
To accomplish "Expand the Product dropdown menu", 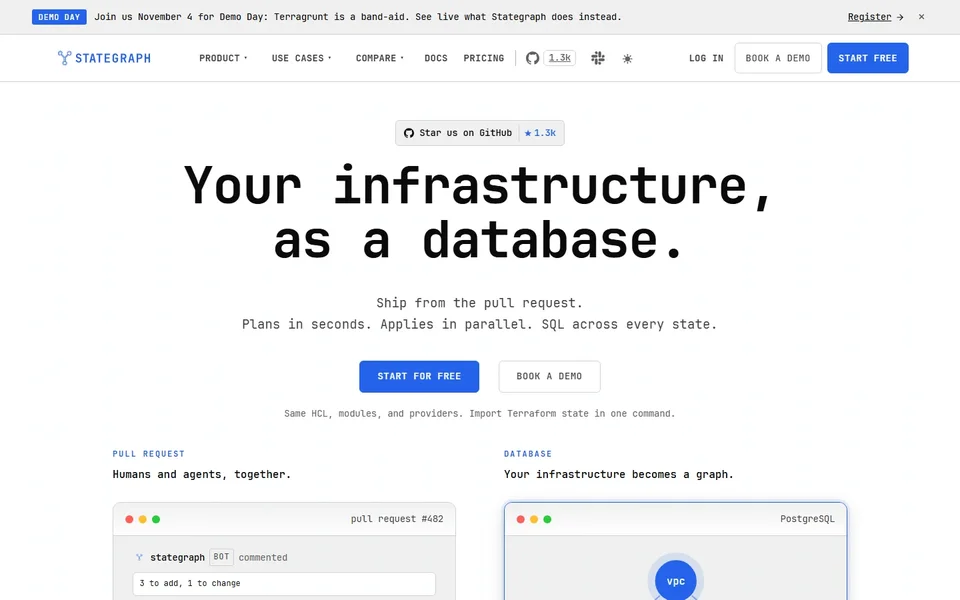I will [x=223, y=58].
